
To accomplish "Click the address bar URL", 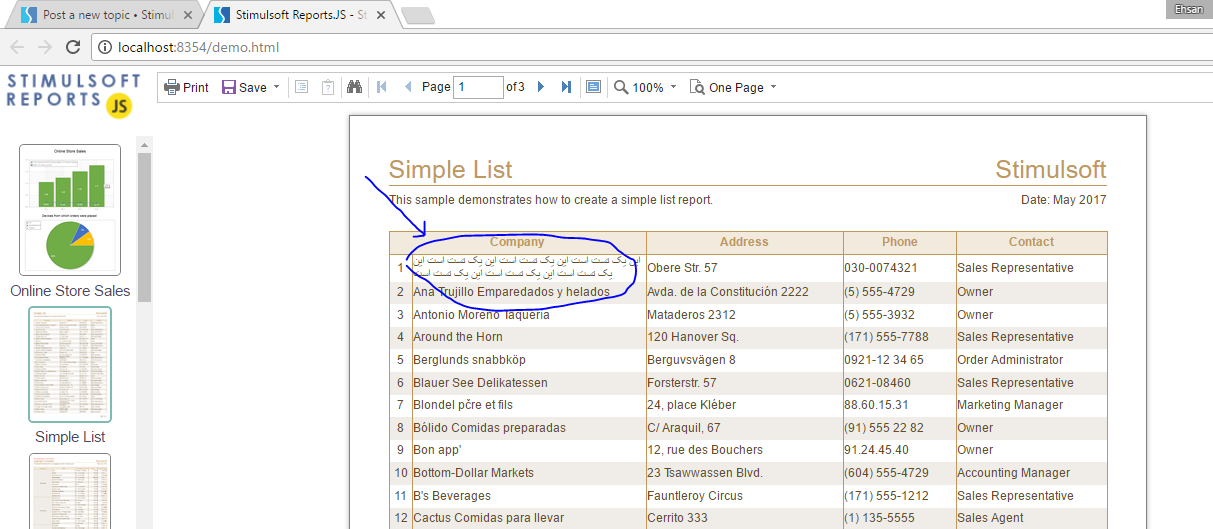I will click(198, 47).
